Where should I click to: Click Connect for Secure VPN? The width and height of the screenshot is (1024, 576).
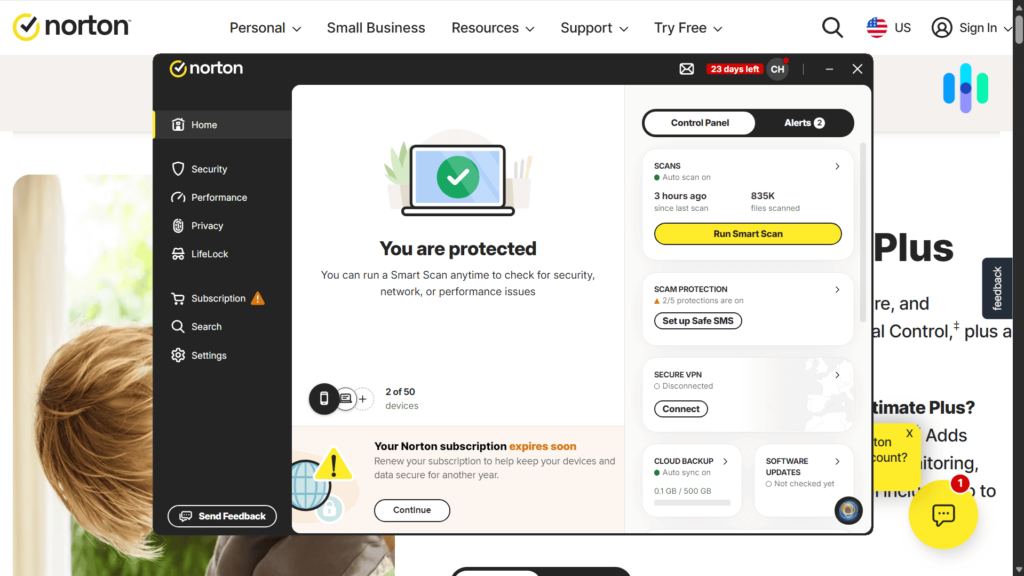[x=680, y=409]
